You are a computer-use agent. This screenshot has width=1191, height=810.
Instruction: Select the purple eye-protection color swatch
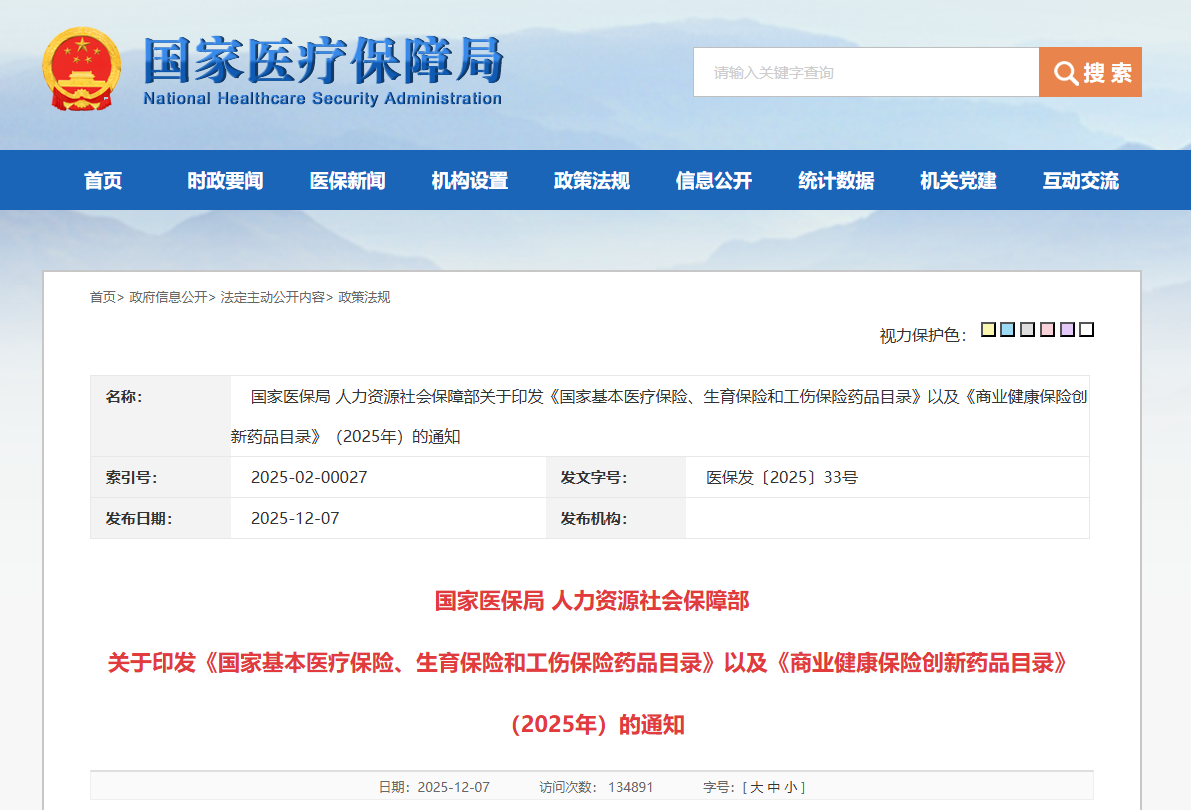pos(1068,329)
